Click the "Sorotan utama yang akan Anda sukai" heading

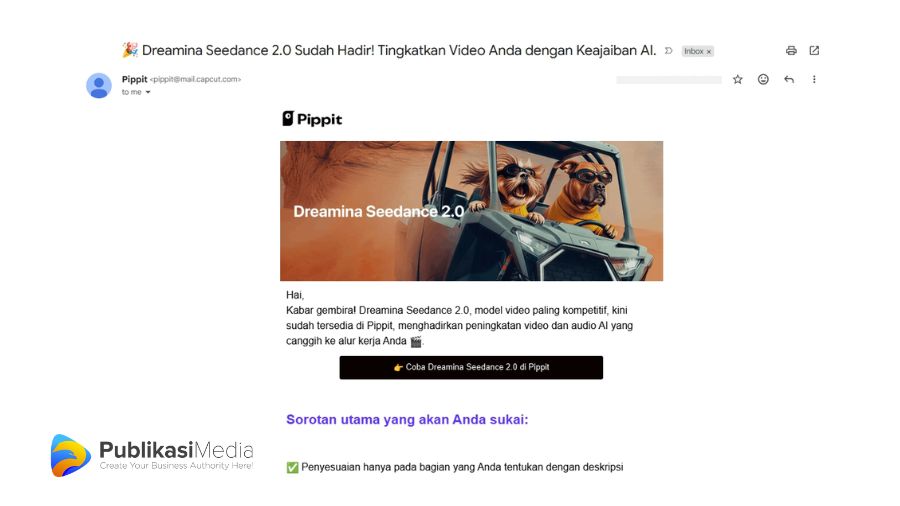[407, 419]
